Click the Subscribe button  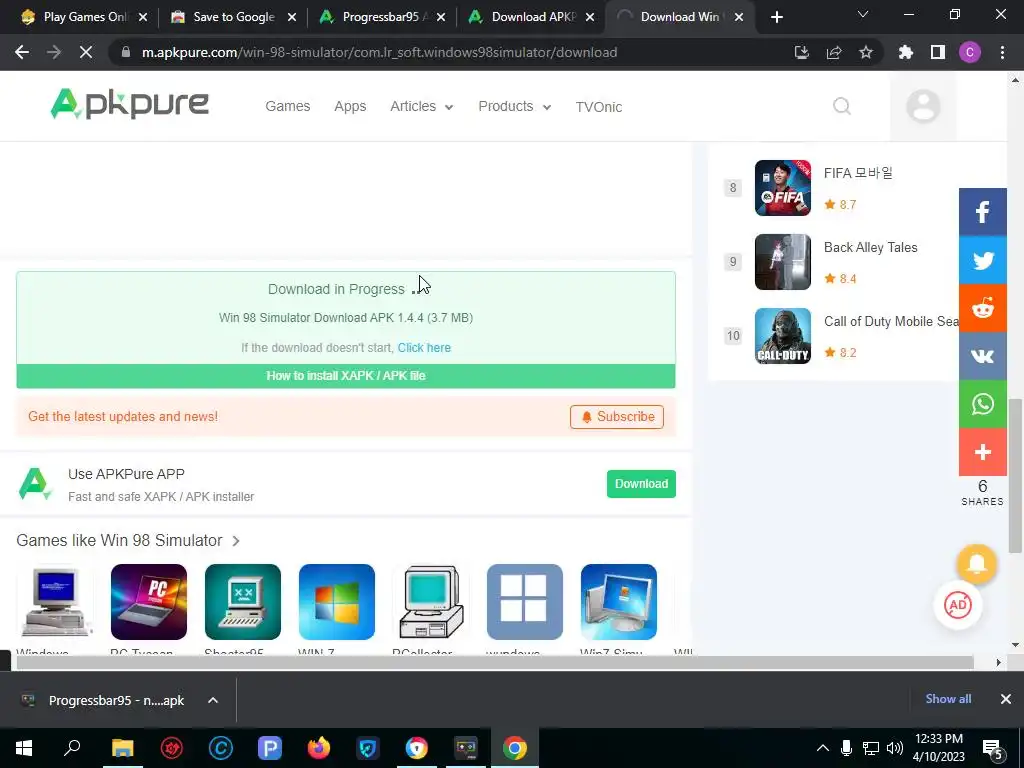pos(617,417)
